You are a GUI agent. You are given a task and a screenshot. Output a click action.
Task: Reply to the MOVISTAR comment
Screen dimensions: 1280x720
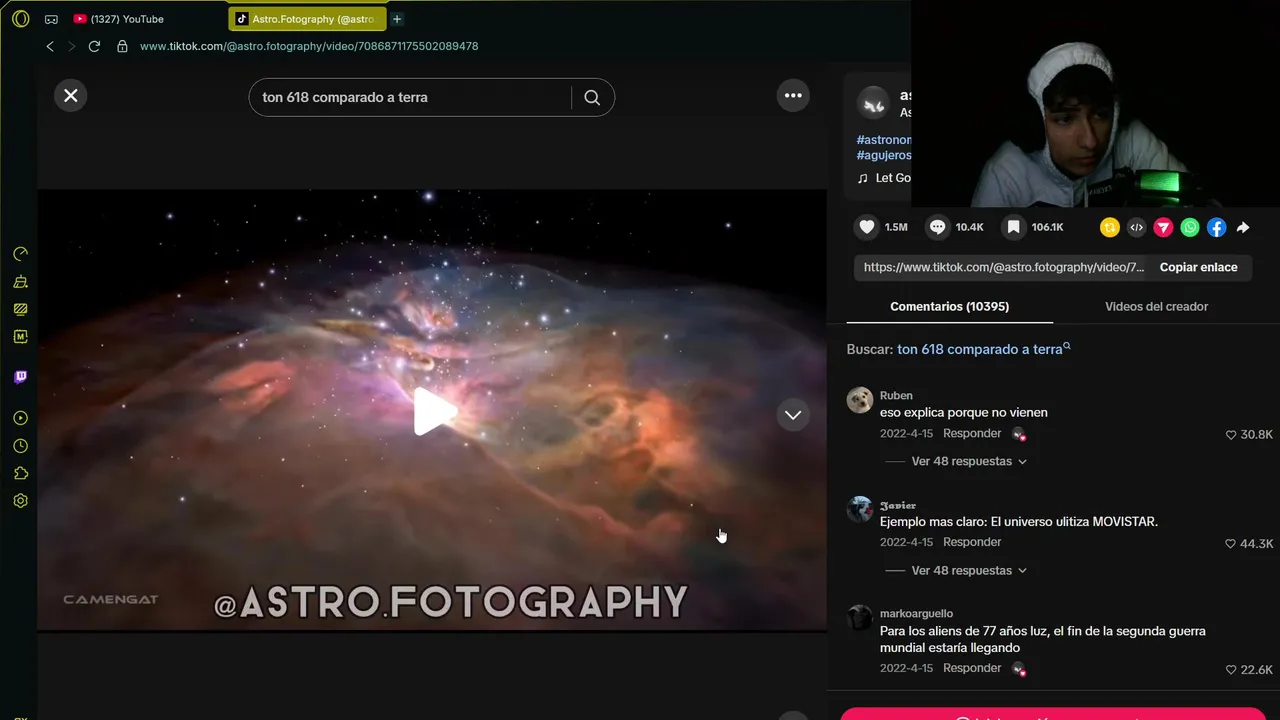click(972, 542)
